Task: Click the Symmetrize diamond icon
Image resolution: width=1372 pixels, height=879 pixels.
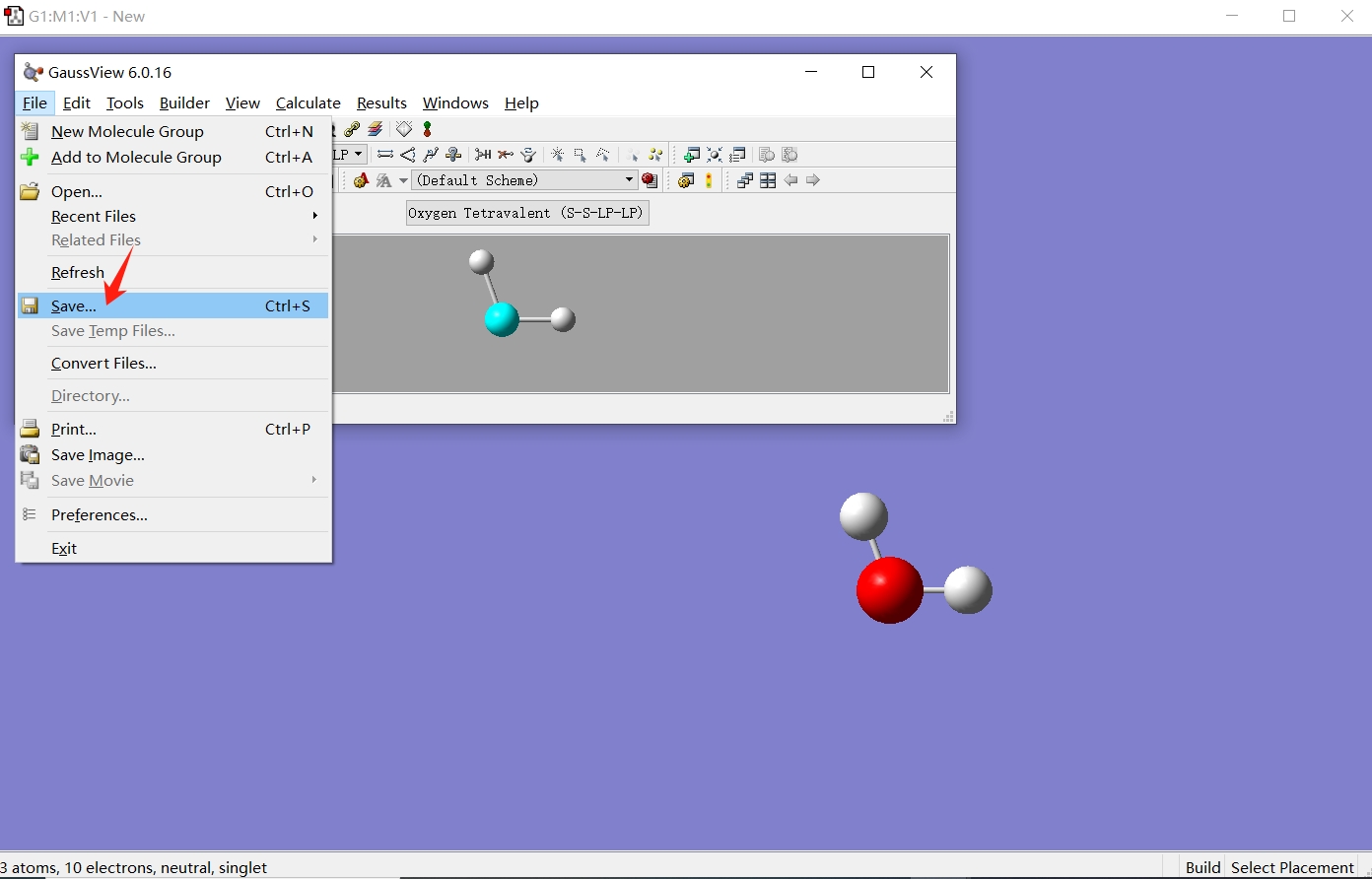Action: point(404,129)
